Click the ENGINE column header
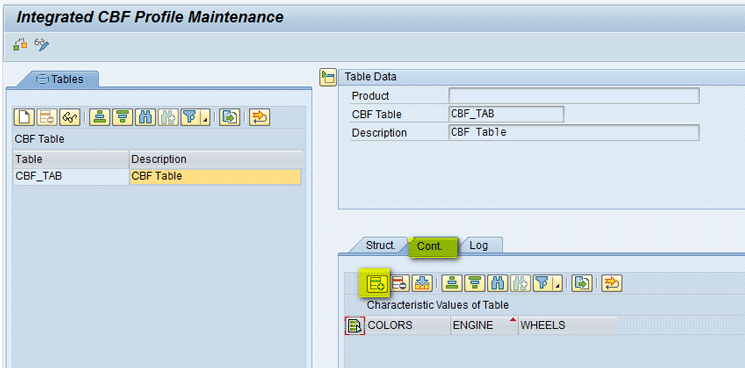 (x=484, y=325)
